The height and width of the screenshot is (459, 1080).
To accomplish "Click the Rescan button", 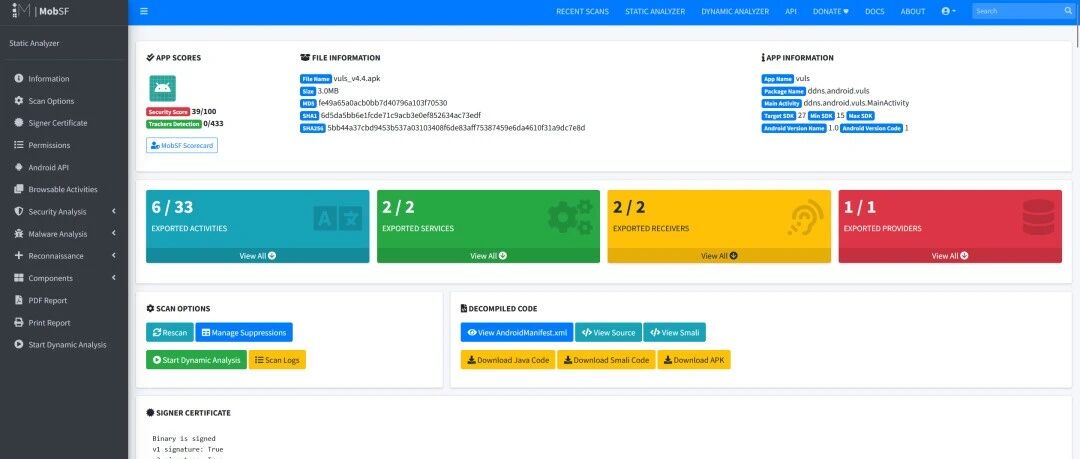I will 169,333.
